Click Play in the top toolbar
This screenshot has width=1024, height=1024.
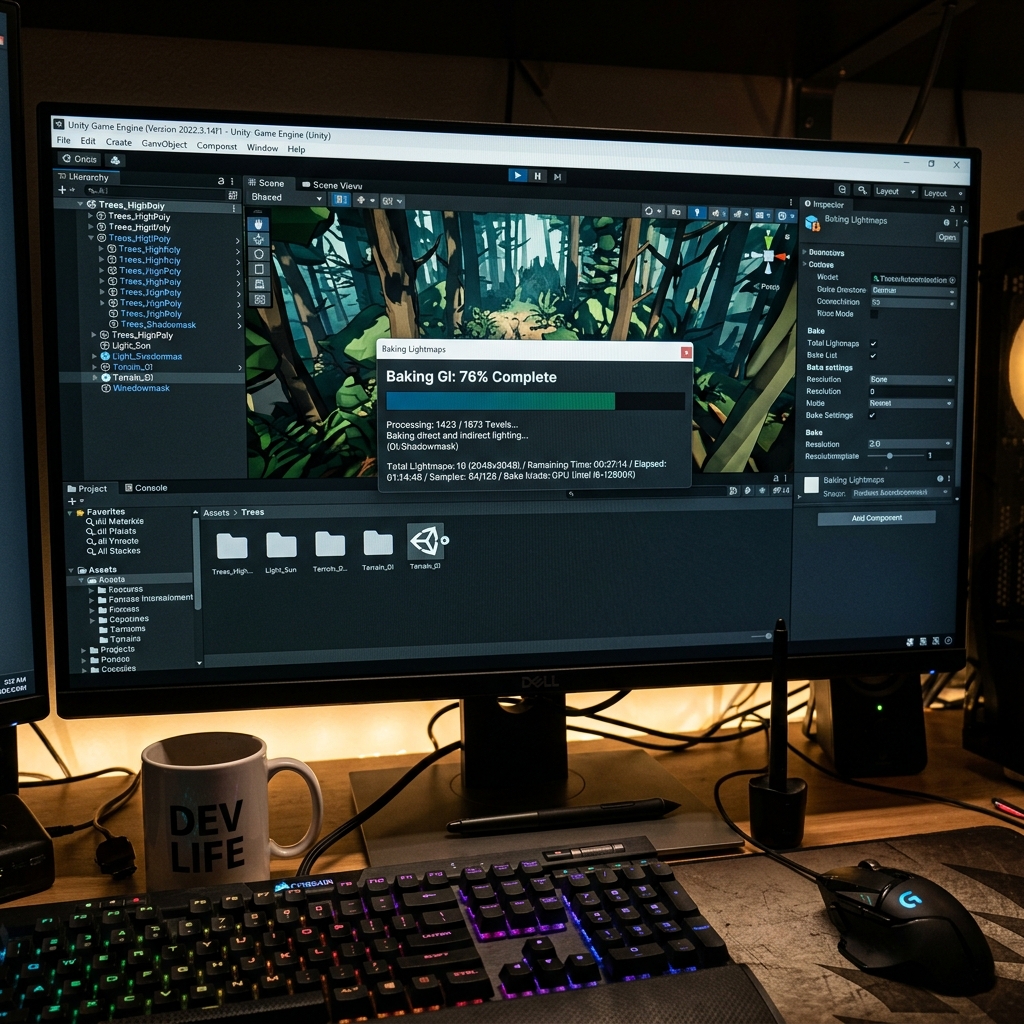pyautogui.click(x=517, y=175)
